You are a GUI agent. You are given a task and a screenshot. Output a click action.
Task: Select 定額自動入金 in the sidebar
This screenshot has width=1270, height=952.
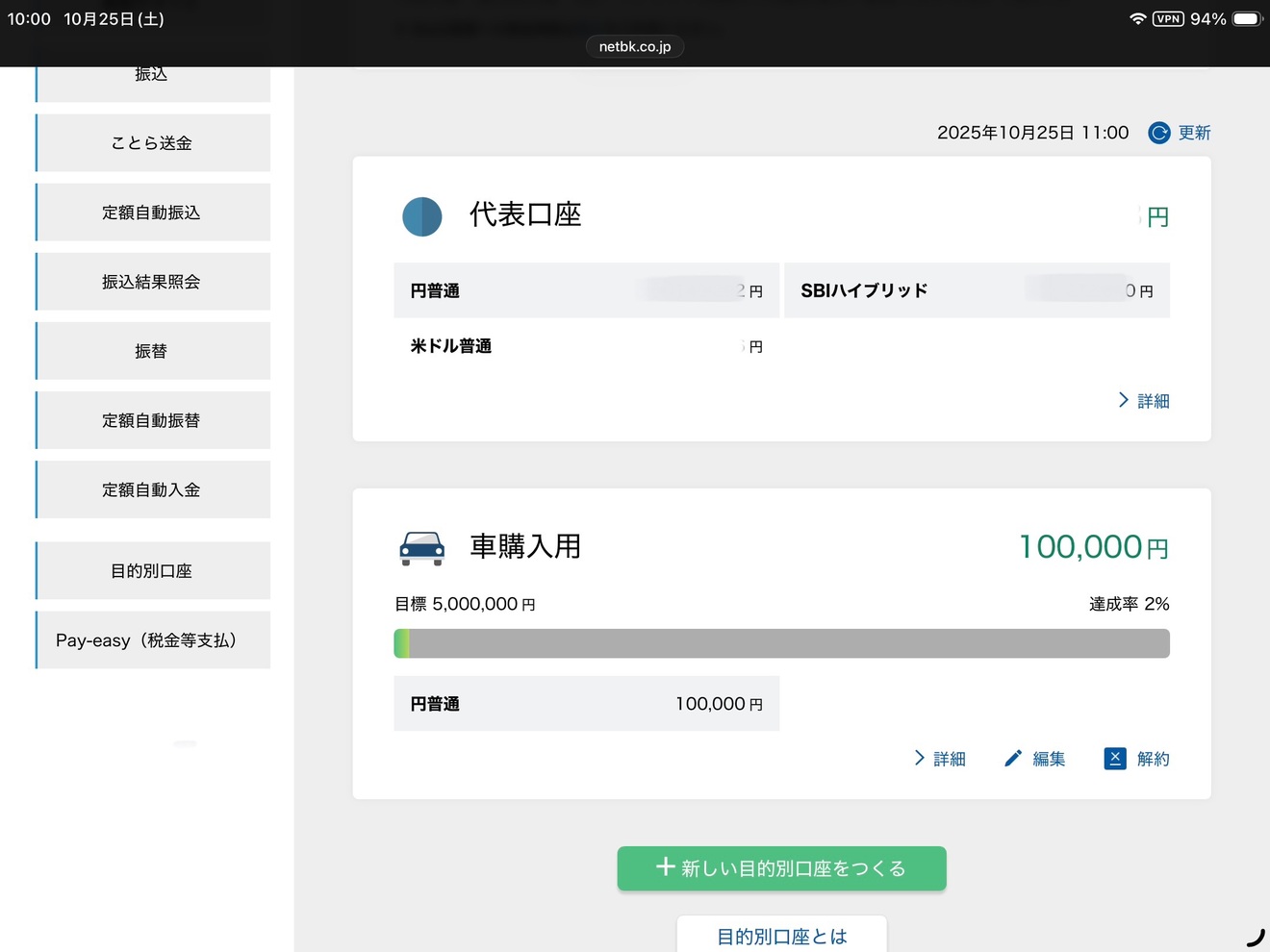[x=153, y=489]
